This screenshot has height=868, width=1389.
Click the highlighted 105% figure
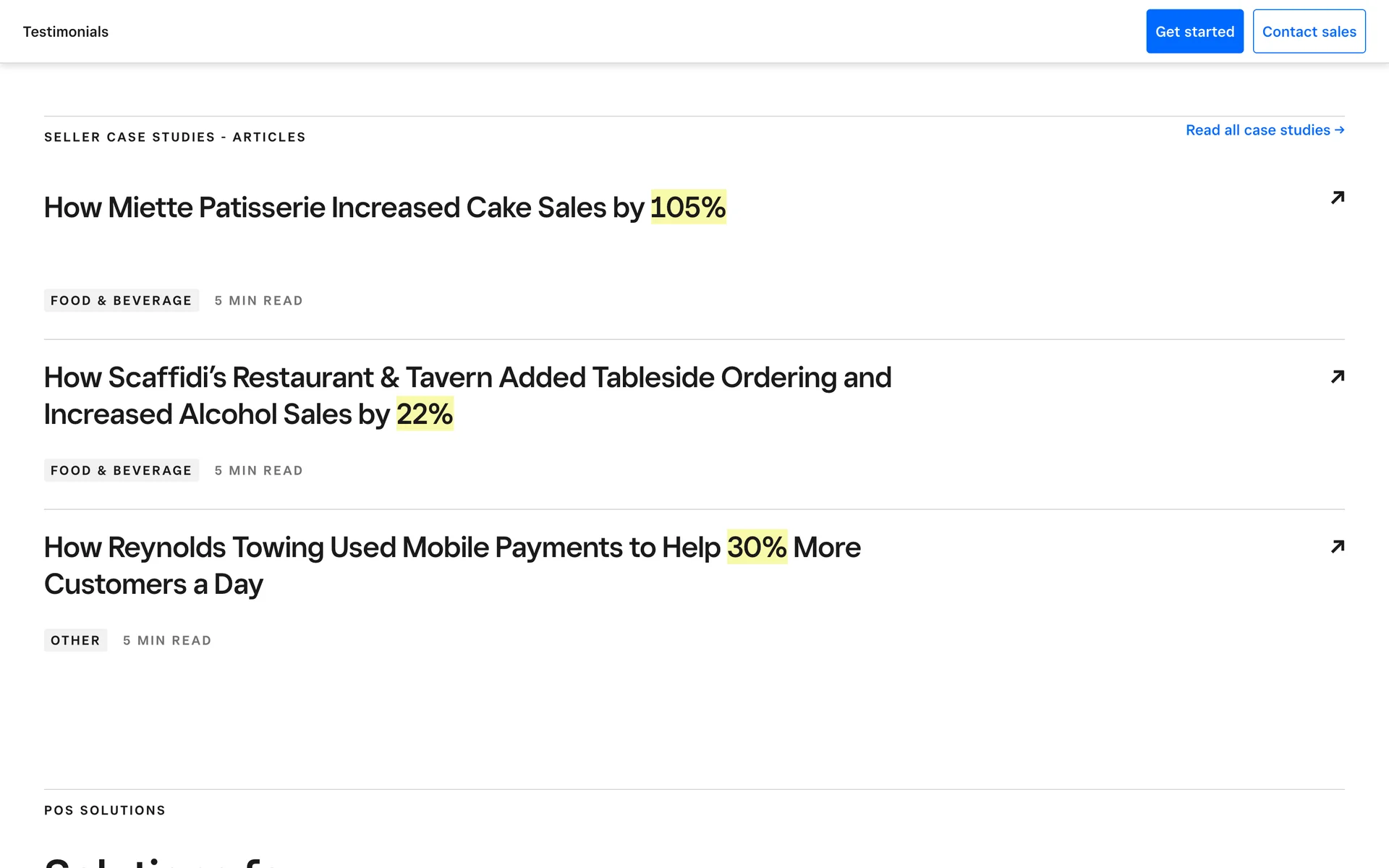click(x=688, y=208)
